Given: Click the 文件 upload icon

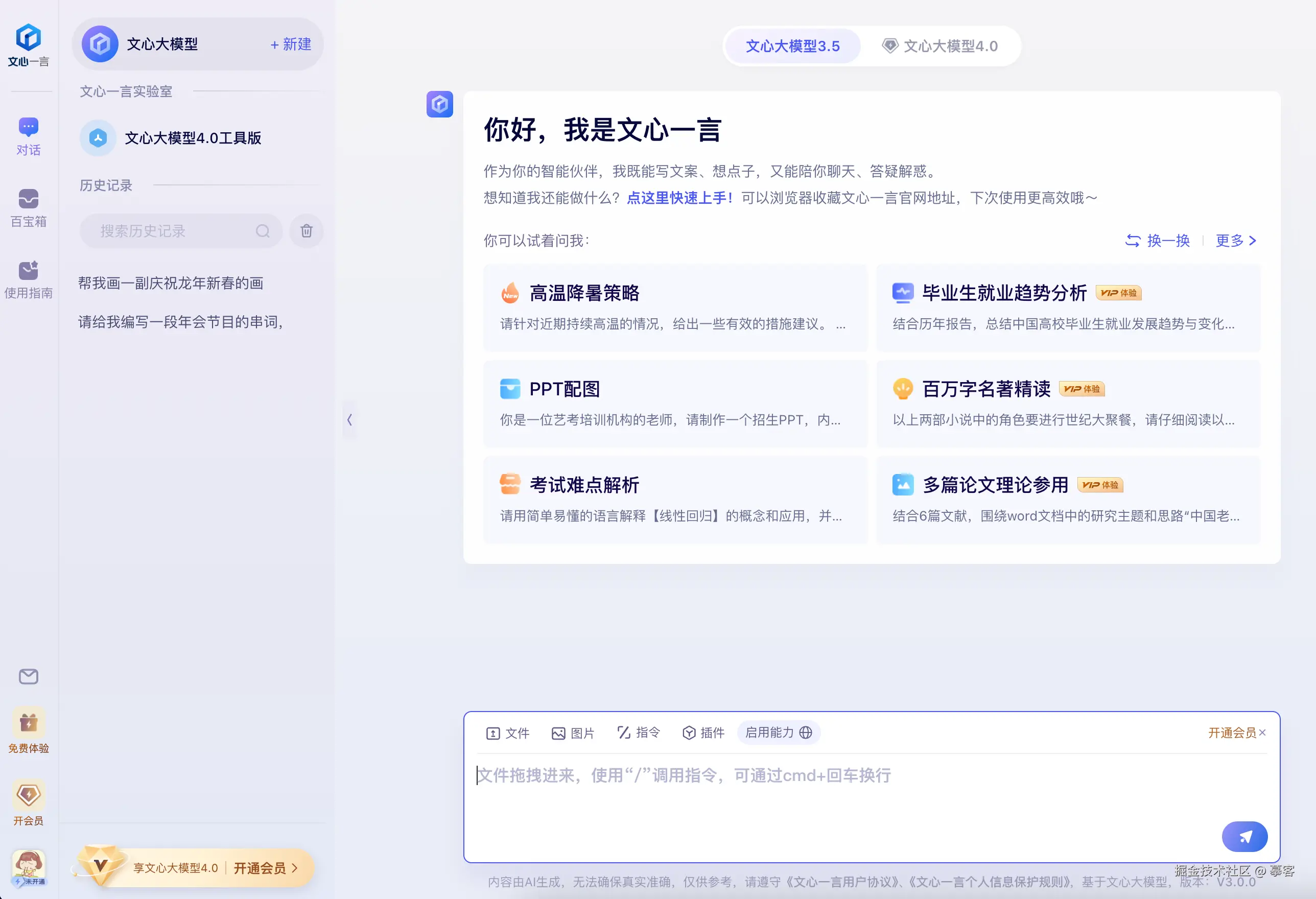Looking at the screenshot, I should point(492,733).
